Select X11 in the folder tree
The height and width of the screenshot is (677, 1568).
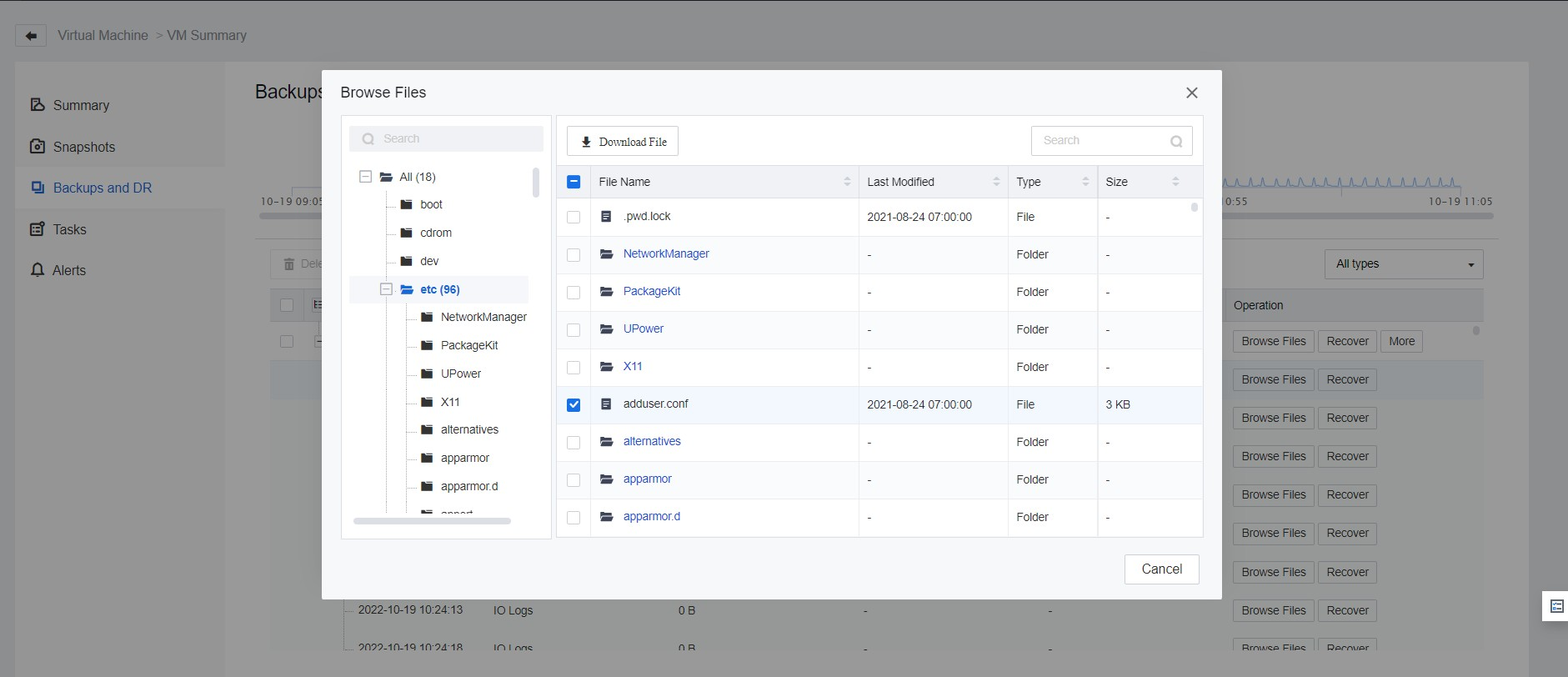click(450, 402)
